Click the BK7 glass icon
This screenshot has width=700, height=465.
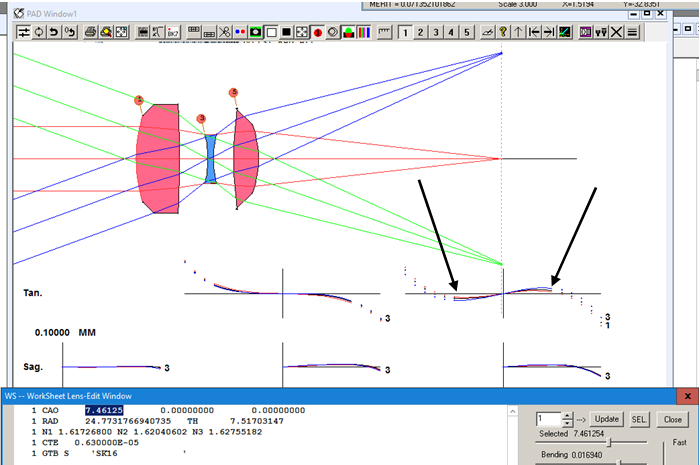[173, 32]
